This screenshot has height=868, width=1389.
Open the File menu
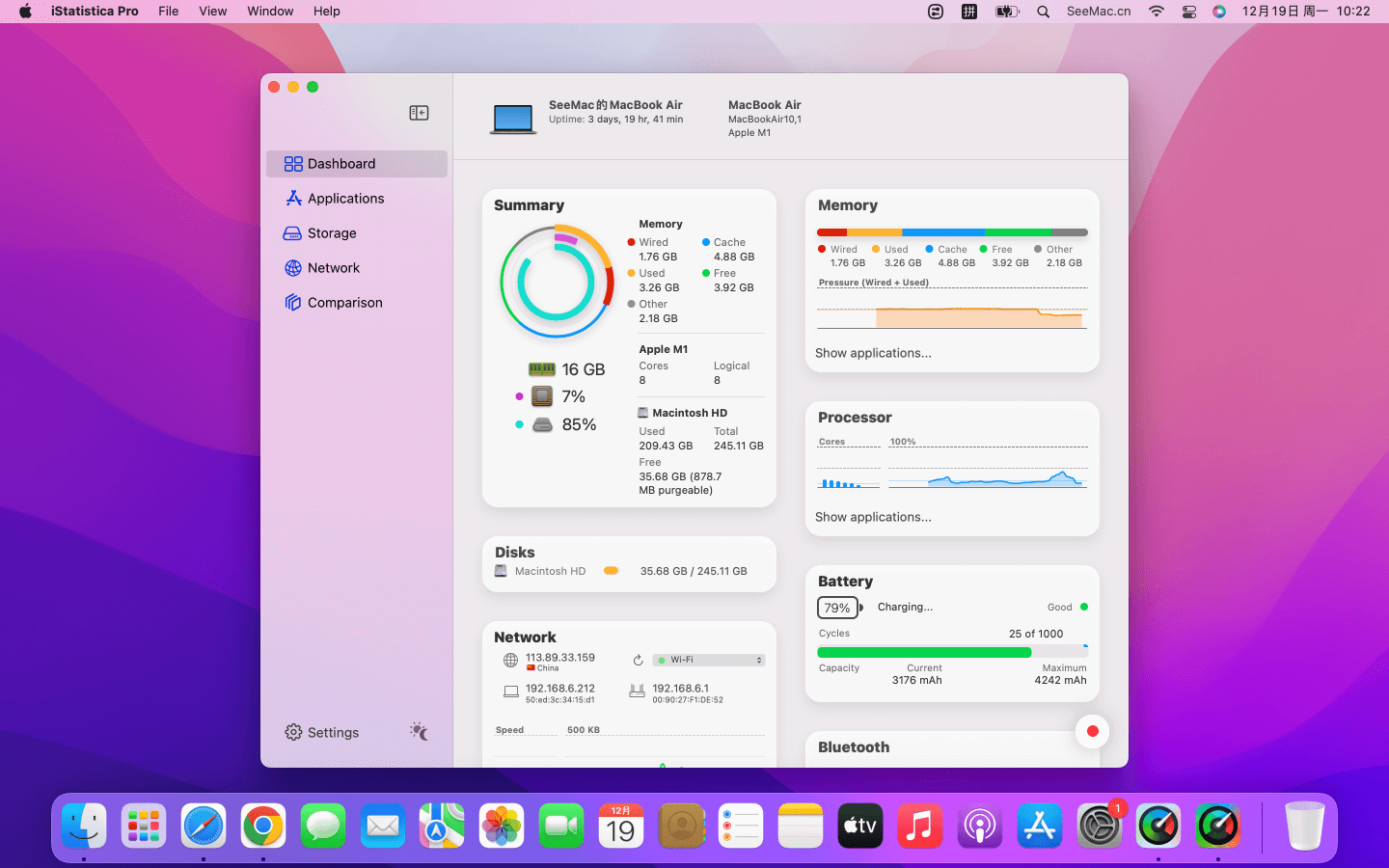(x=169, y=12)
